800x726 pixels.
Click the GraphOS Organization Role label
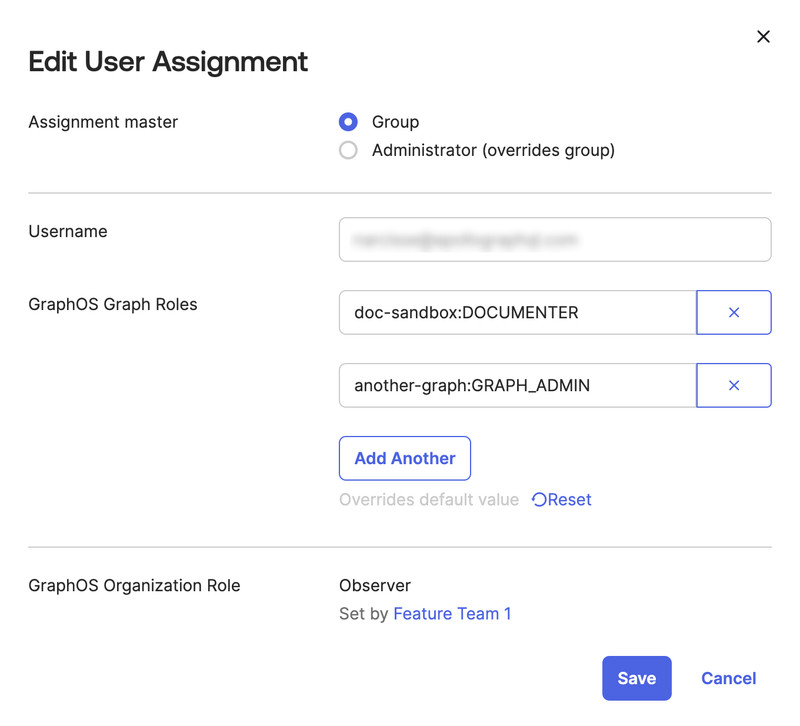pos(134,586)
